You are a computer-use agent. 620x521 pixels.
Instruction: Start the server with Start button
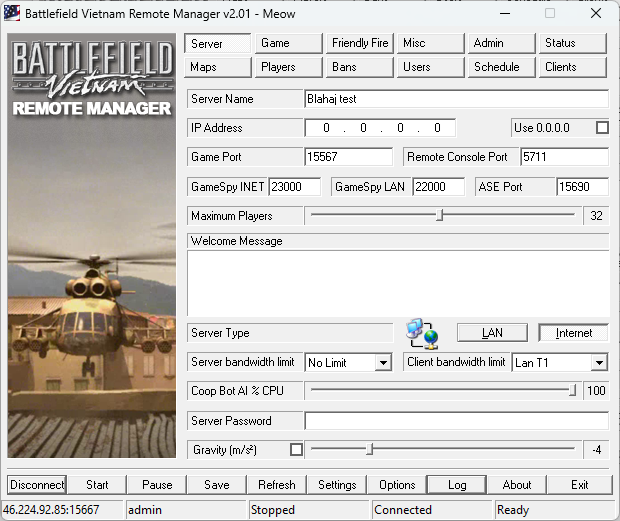97,485
